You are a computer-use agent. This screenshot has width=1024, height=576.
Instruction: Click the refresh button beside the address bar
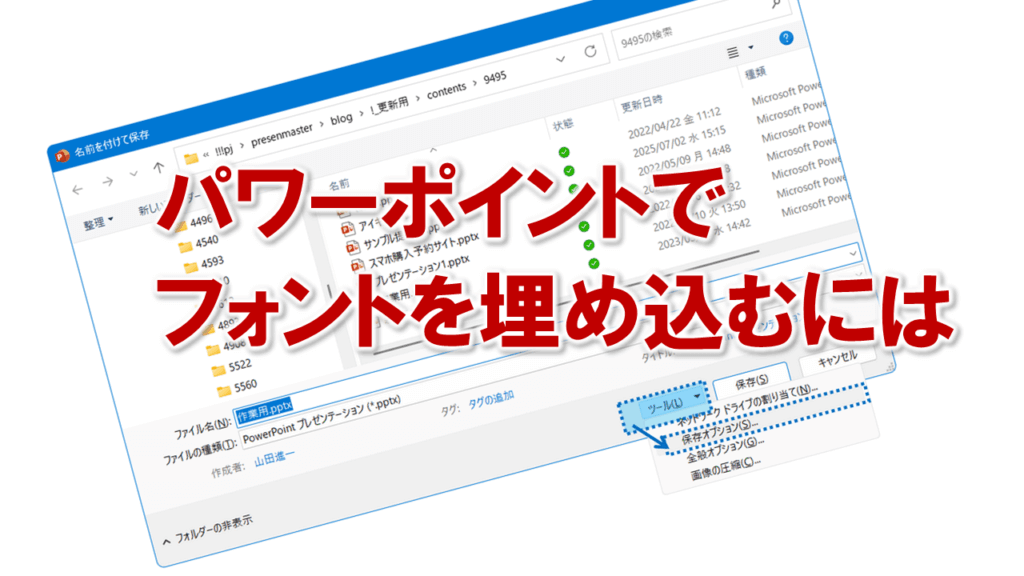tap(591, 50)
